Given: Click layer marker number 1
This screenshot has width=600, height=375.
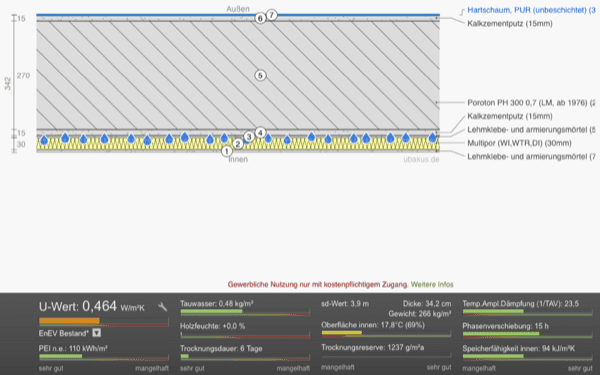Looking at the screenshot, I should pos(227,151).
